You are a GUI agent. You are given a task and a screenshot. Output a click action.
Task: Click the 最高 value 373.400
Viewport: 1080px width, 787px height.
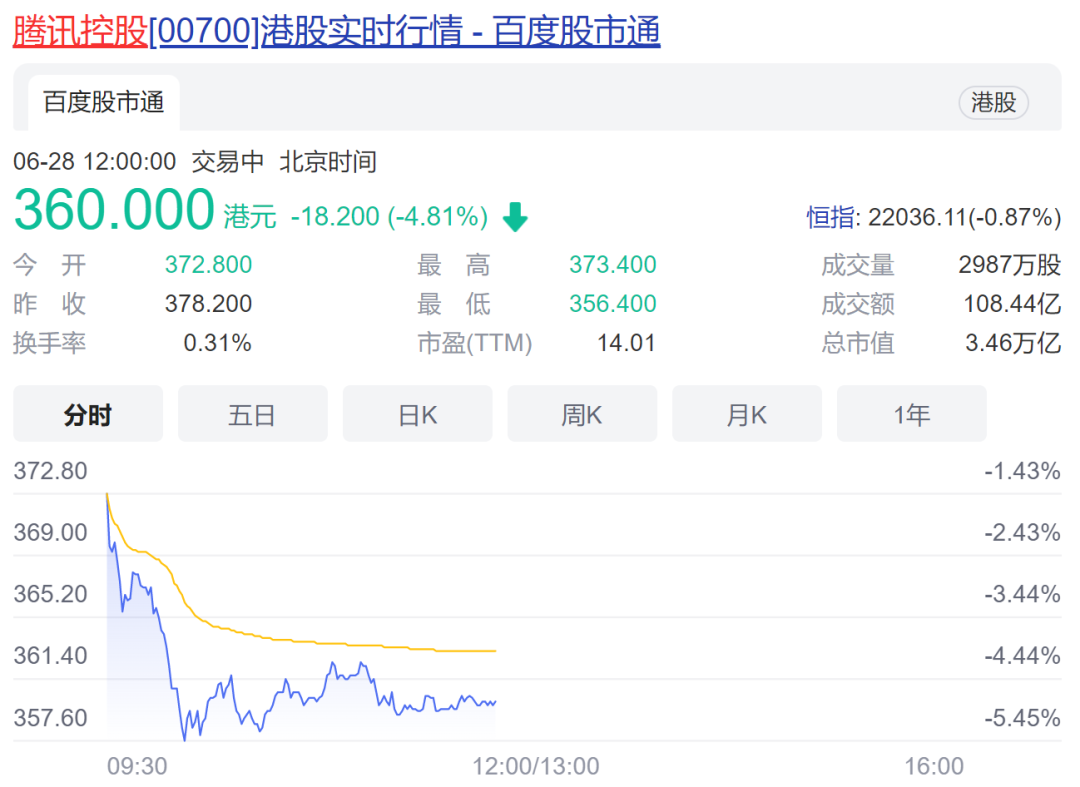(x=612, y=265)
